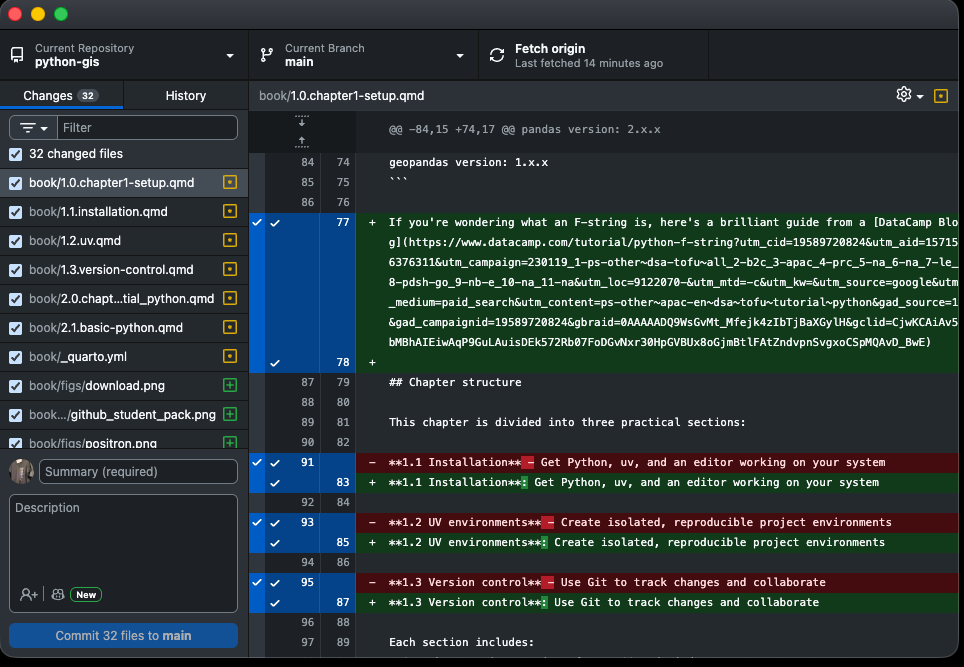Click Commit 32 files to main button
This screenshot has width=964, height=667.
123,636
